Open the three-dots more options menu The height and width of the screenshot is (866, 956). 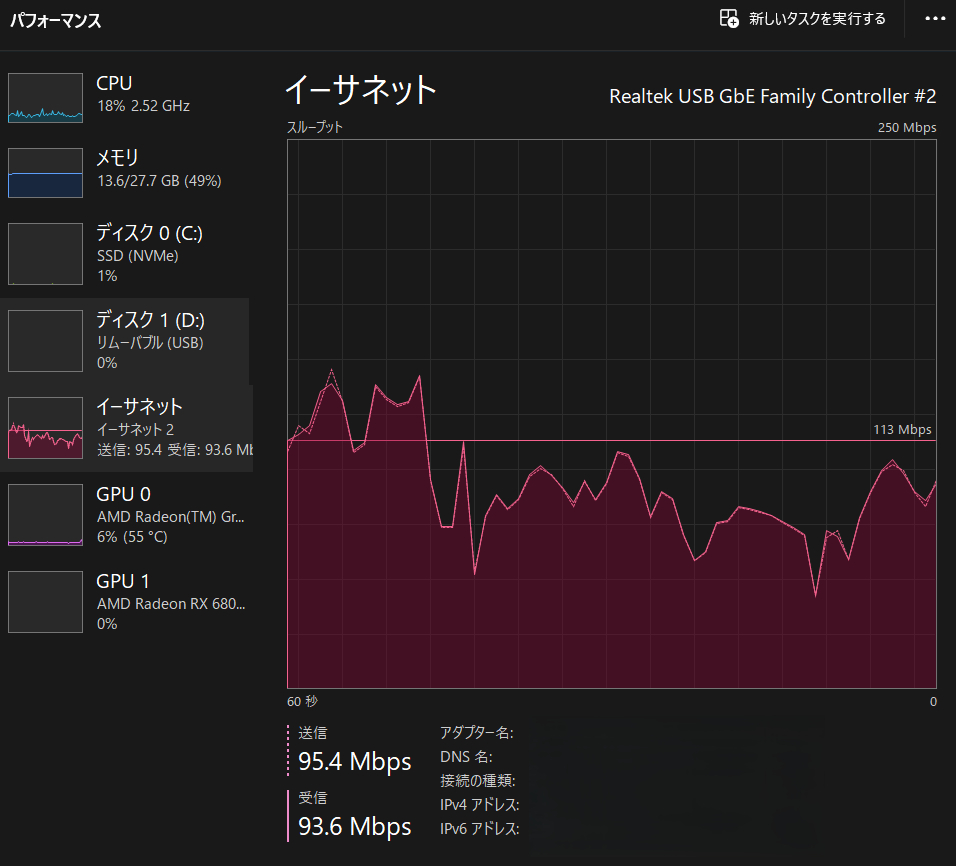point(935,19)
